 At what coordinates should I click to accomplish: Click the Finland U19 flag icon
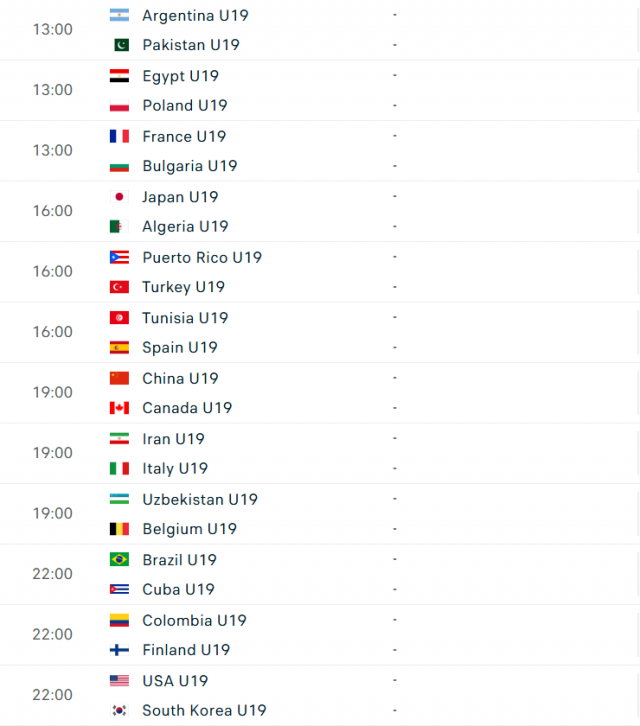tap(119, 650)
